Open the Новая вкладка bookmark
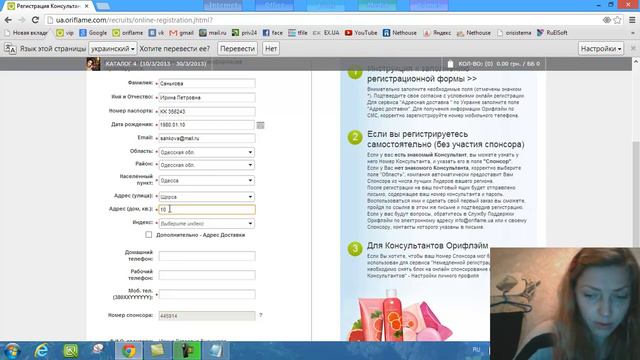Viewport: 640px width, 360px height. point(26,33)
